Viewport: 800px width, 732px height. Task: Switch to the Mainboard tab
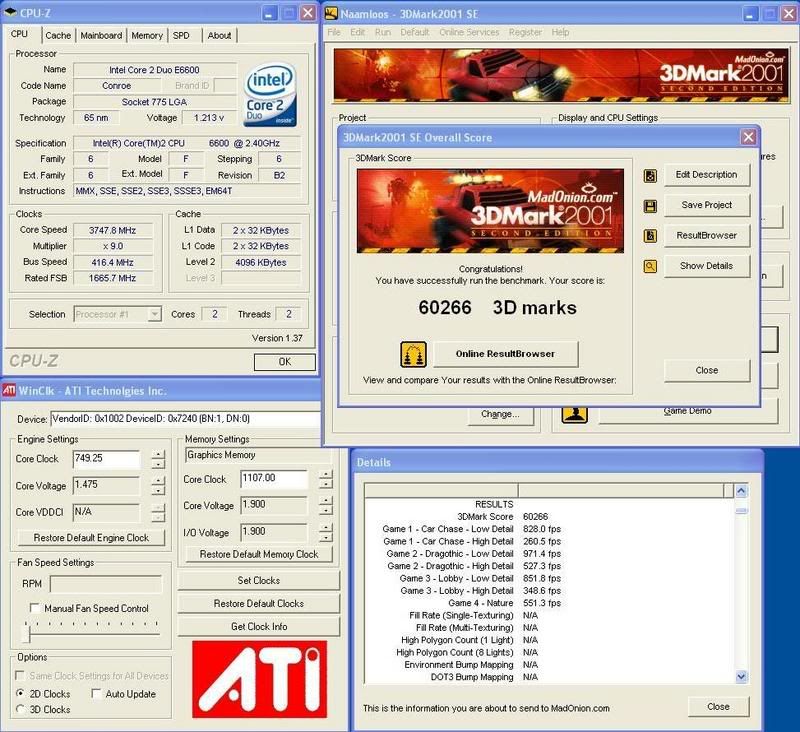point(101,36)
